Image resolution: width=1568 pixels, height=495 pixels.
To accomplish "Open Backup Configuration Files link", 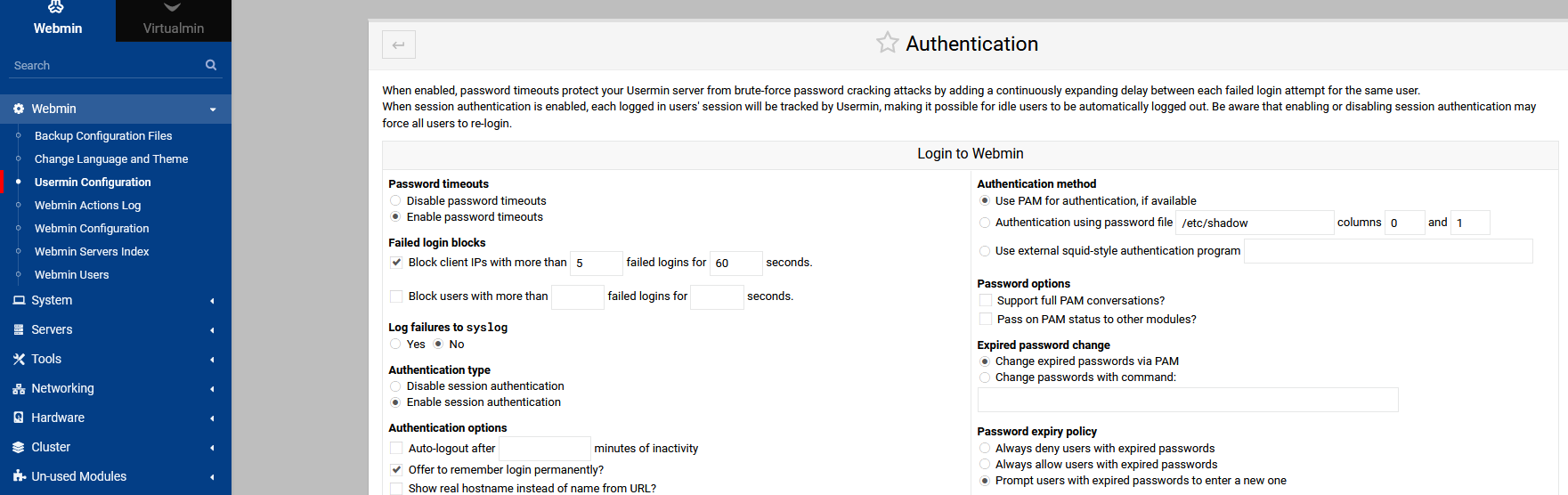I will pyautogui.click(x=103, y=136).
